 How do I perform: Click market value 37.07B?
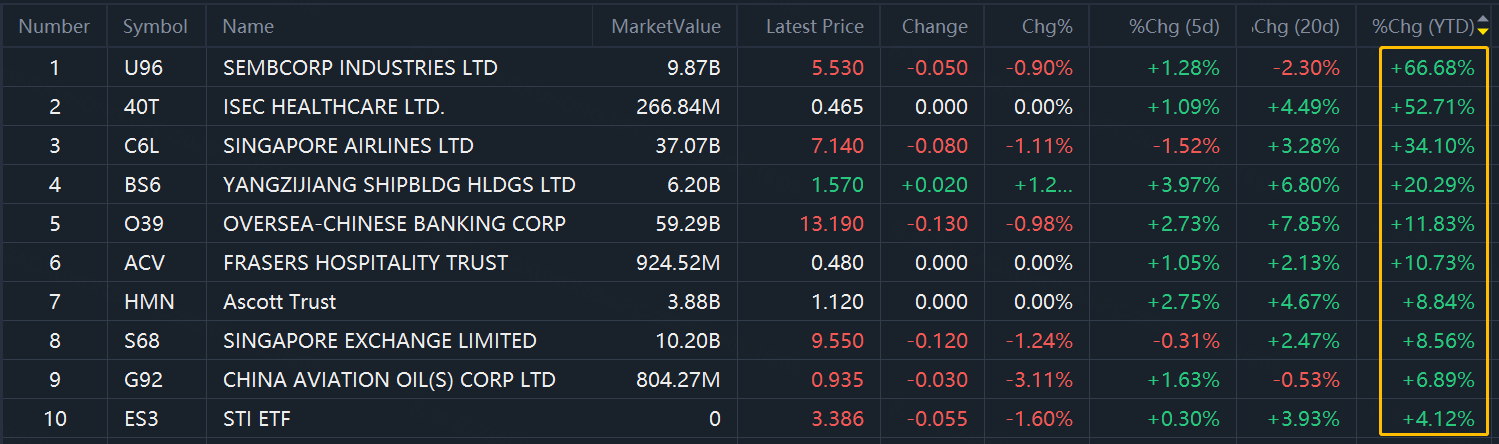pyautogui.click(x=686, y=146)
